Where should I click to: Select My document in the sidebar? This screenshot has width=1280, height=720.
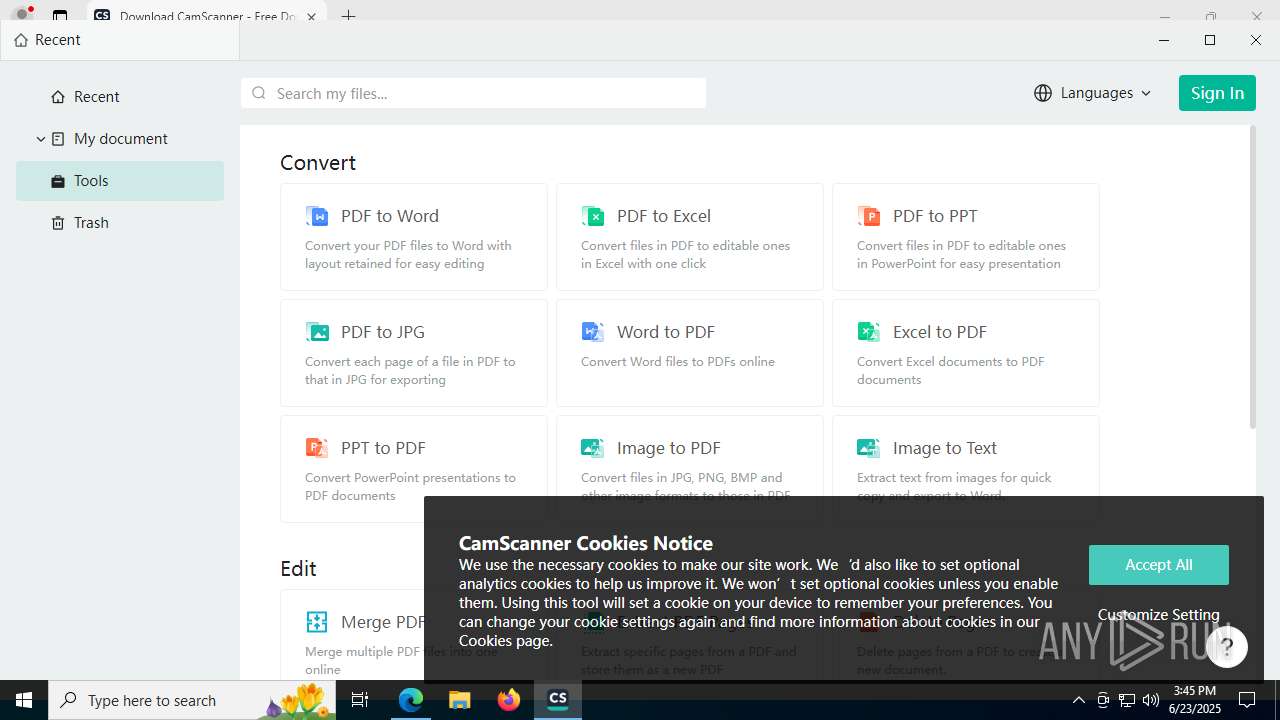click(120, 139)
